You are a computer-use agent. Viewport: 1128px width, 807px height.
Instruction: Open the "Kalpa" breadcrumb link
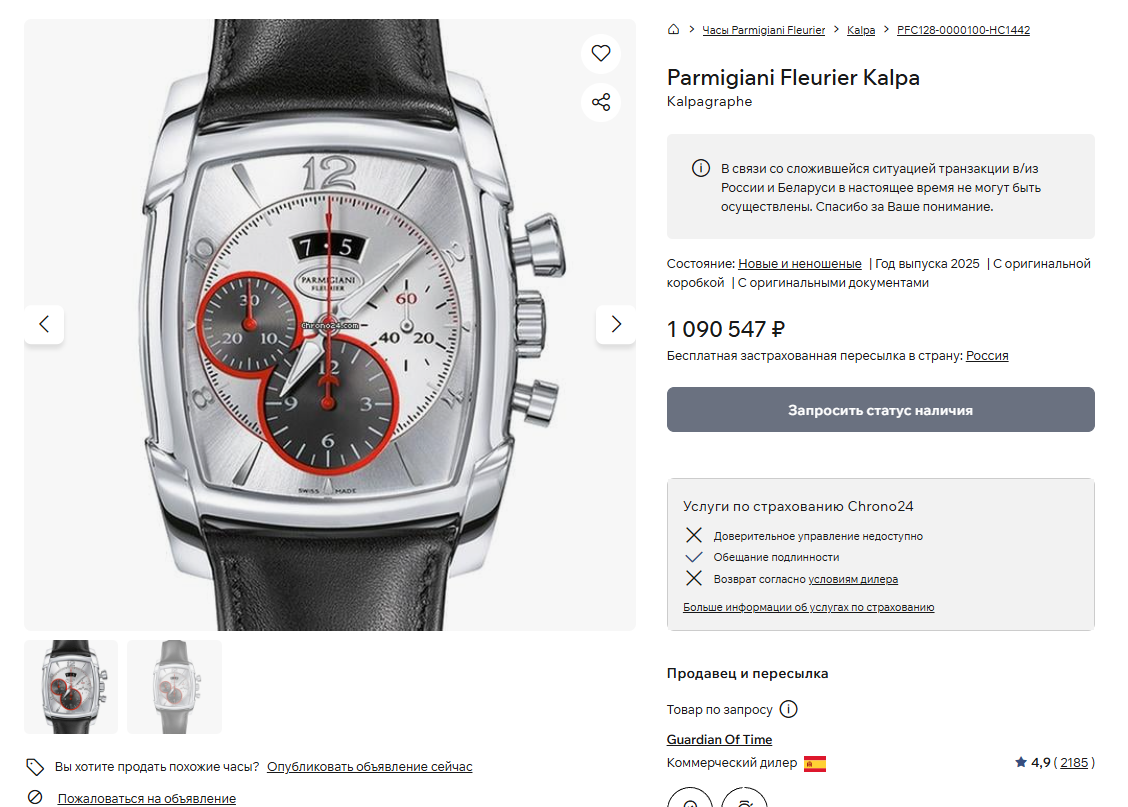point(861,30)
